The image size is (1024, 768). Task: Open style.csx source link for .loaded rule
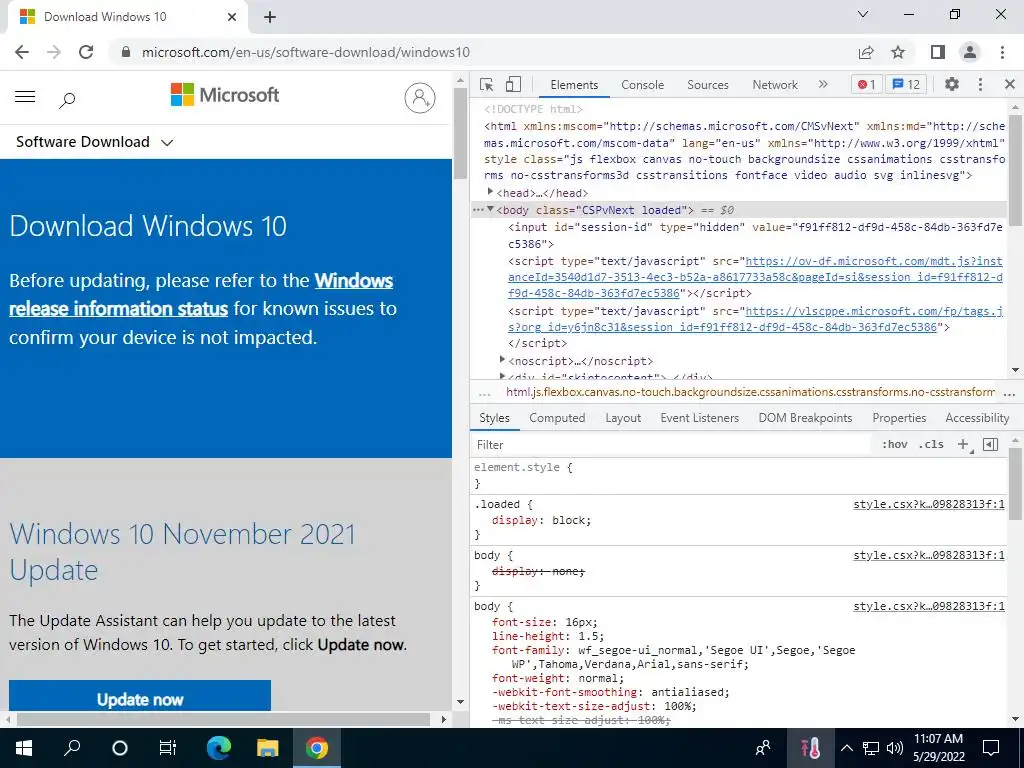(929, 504)
